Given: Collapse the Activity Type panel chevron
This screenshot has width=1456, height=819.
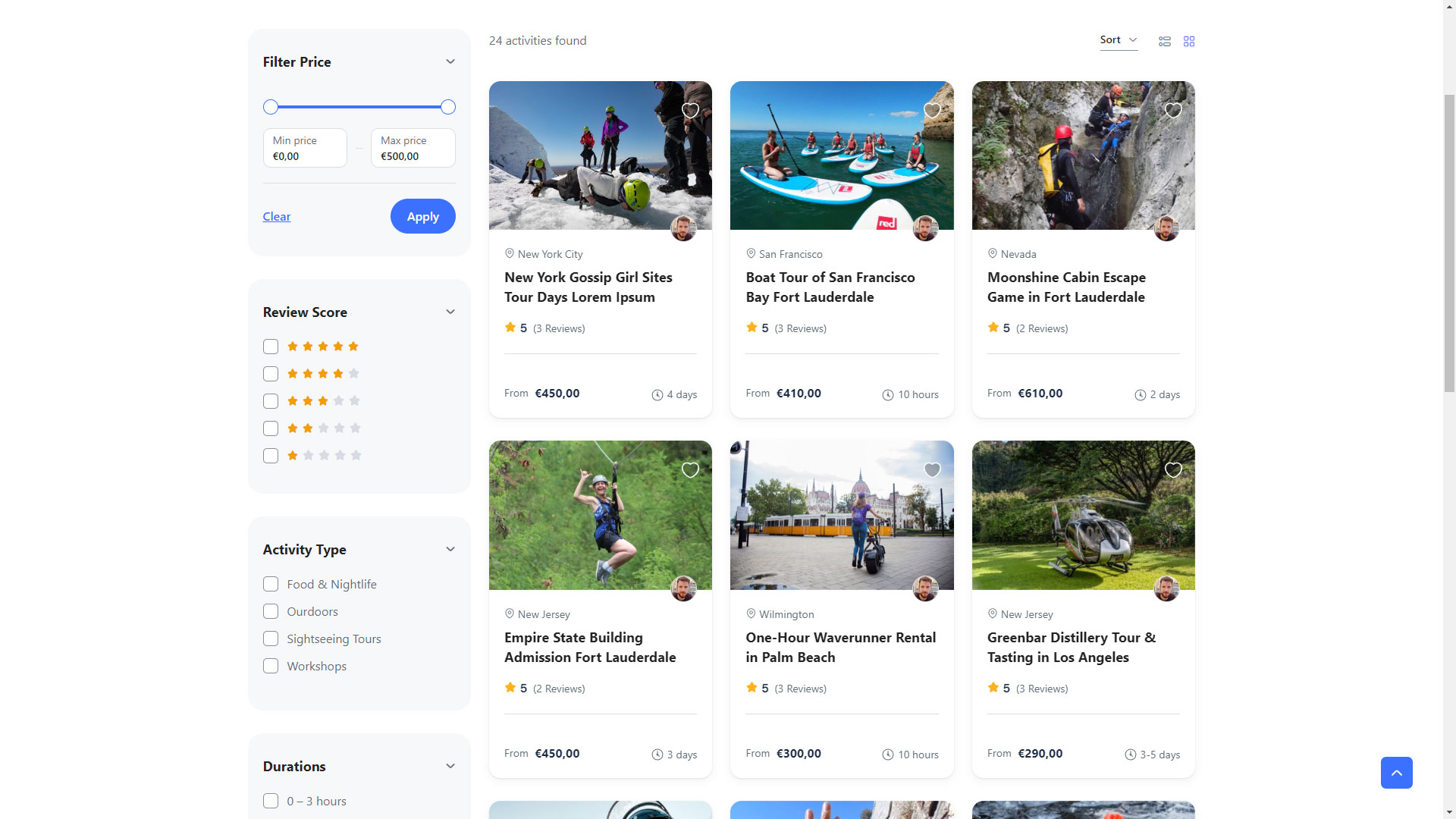Looking at the screenshot, I should tap(450, 550).
